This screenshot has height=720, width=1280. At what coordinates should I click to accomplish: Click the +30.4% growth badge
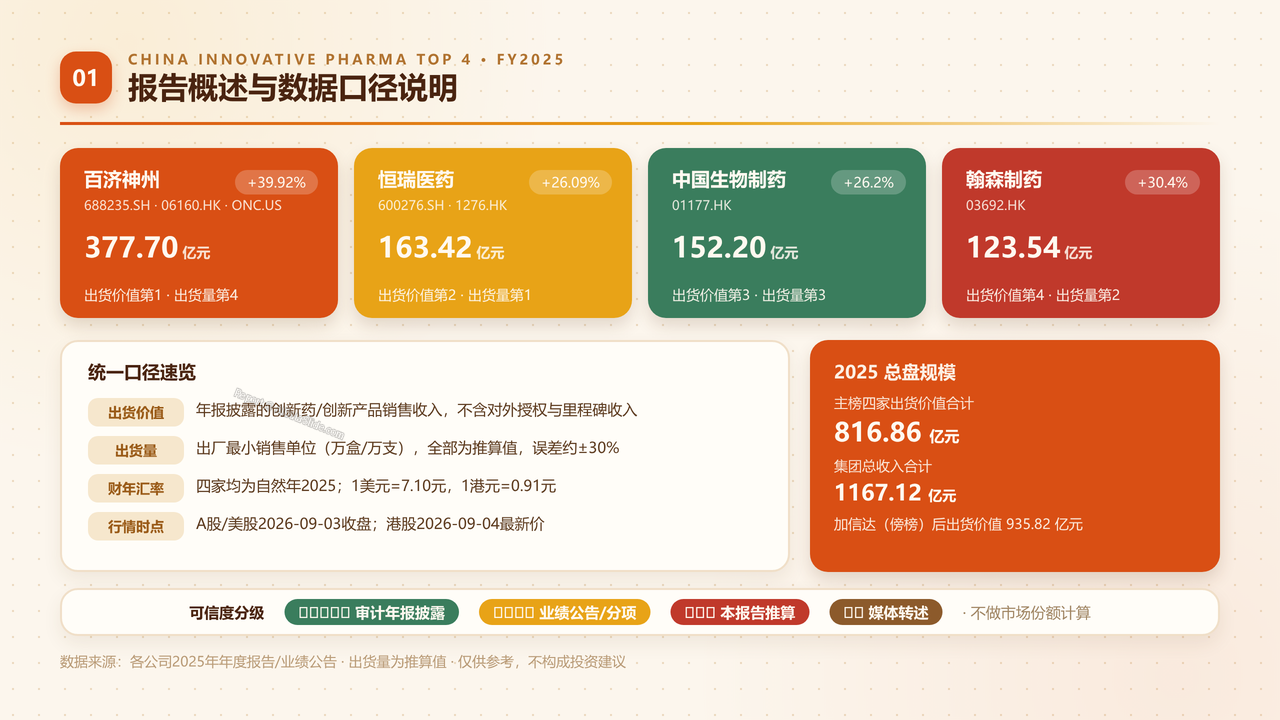1162,182
